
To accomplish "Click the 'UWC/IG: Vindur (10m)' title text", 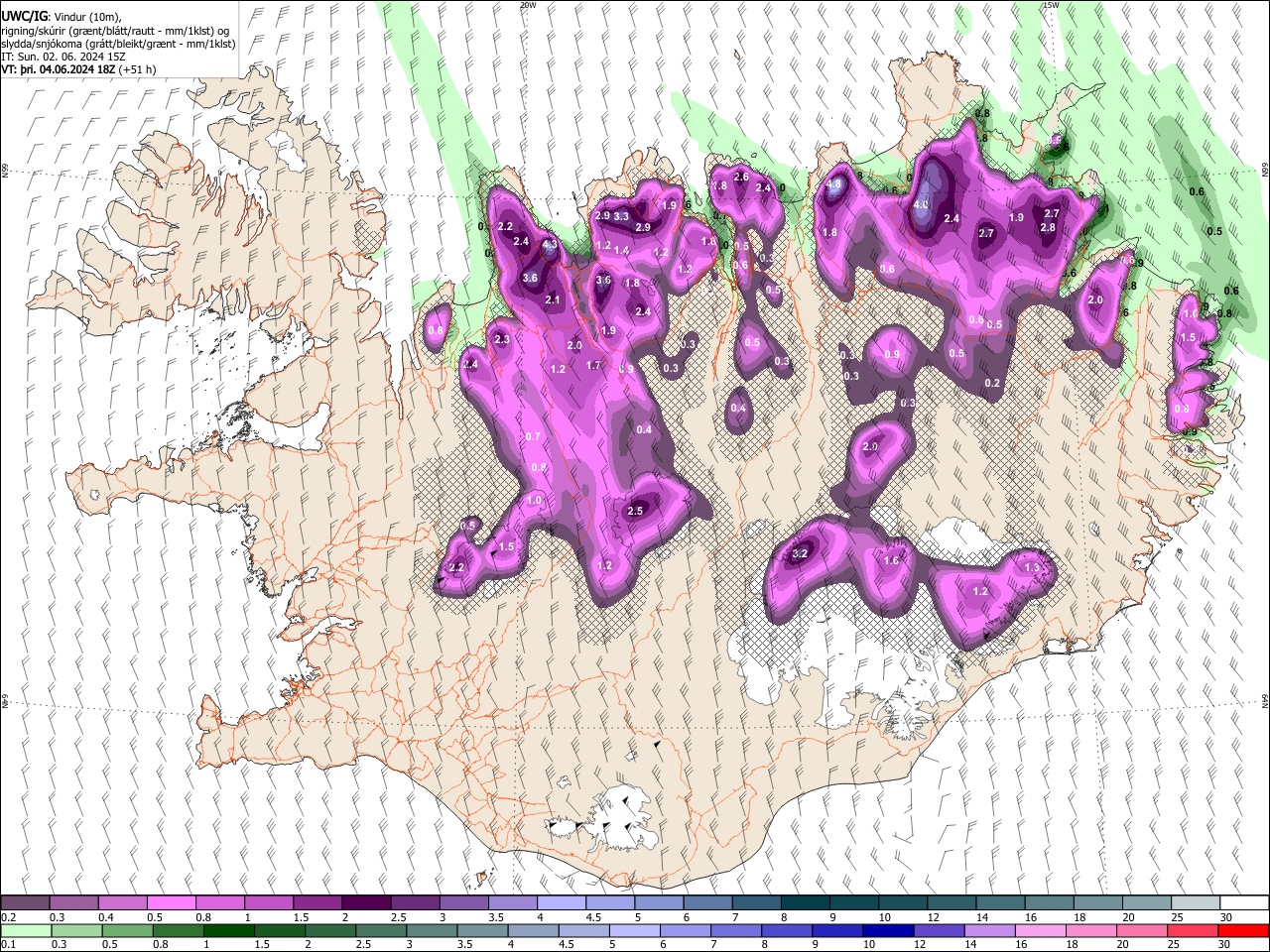I will [61, 16].
